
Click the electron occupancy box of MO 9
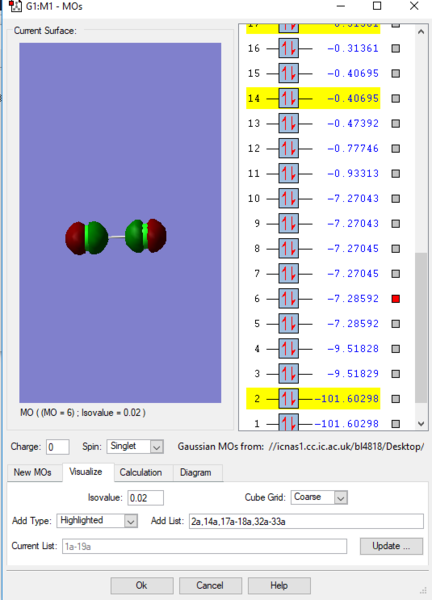(x=289, y=223)
